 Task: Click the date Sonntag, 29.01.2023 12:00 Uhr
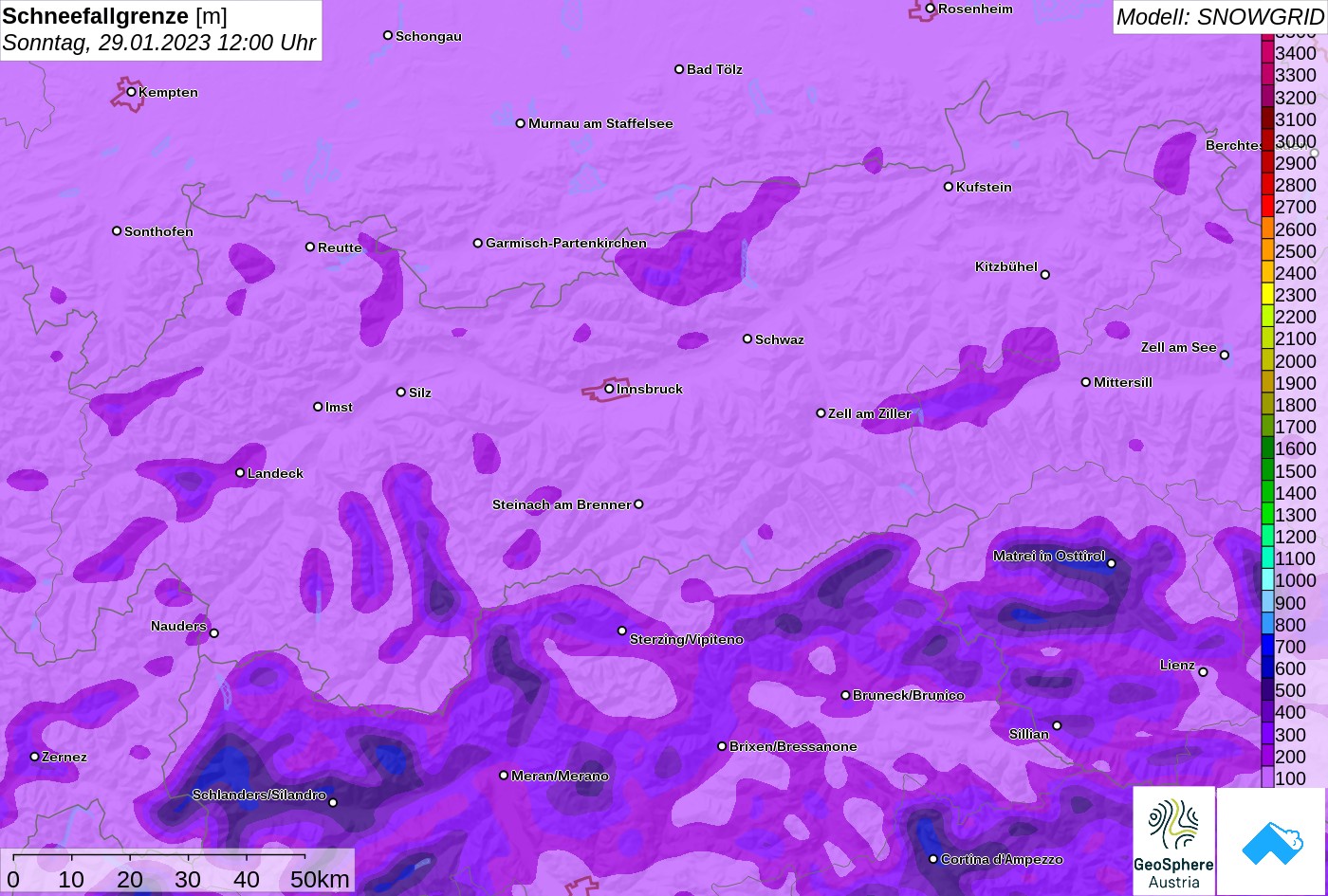tap(159, 43)
